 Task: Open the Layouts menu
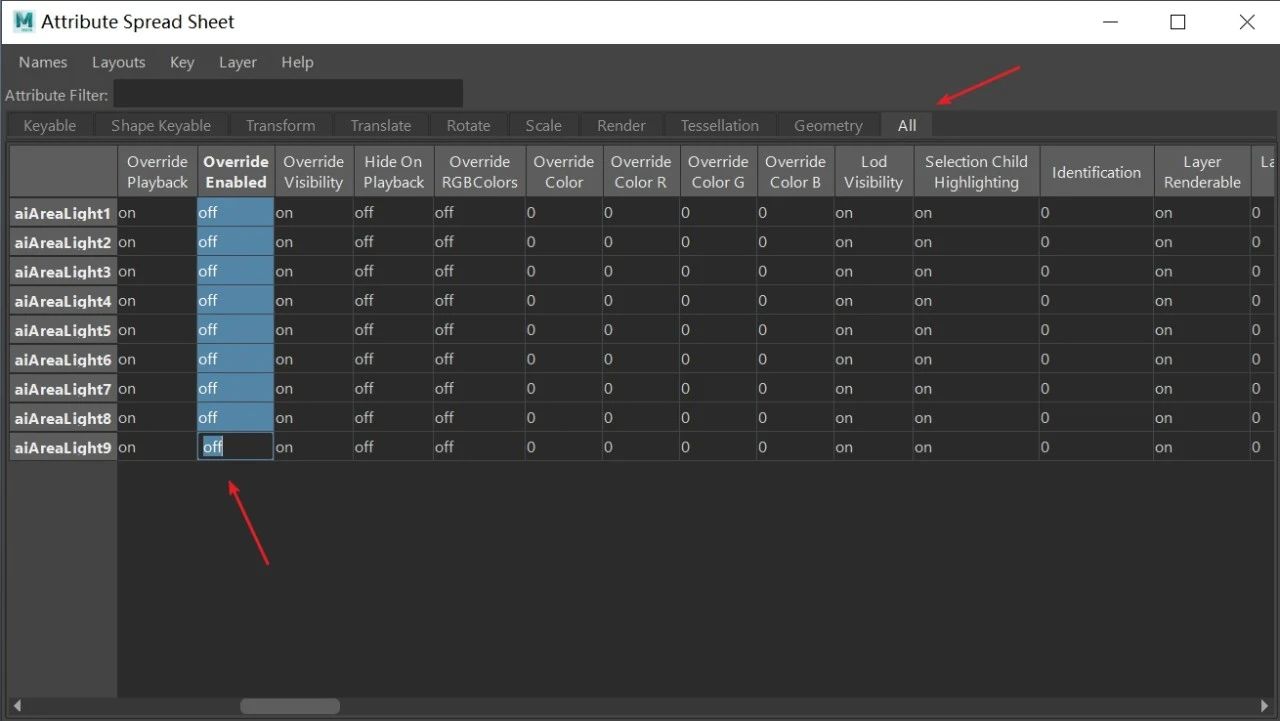tap(119, 62)
